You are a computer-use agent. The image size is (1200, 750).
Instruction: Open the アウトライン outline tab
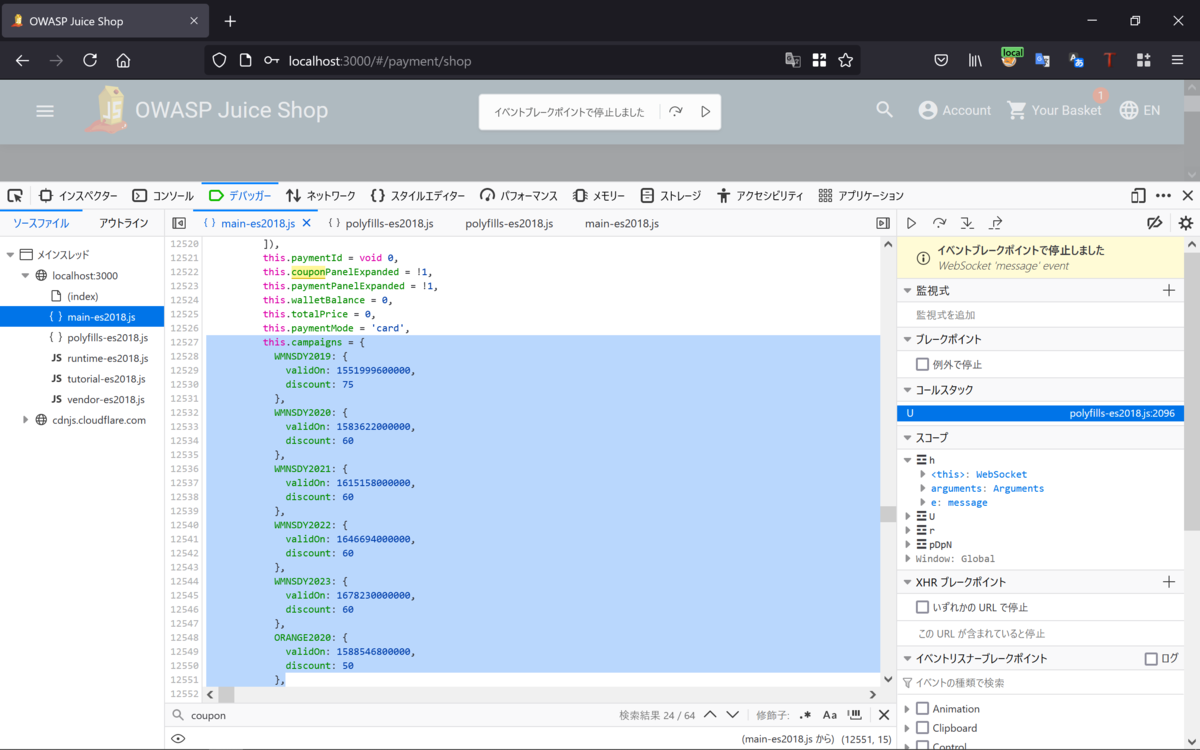point(124,223)
